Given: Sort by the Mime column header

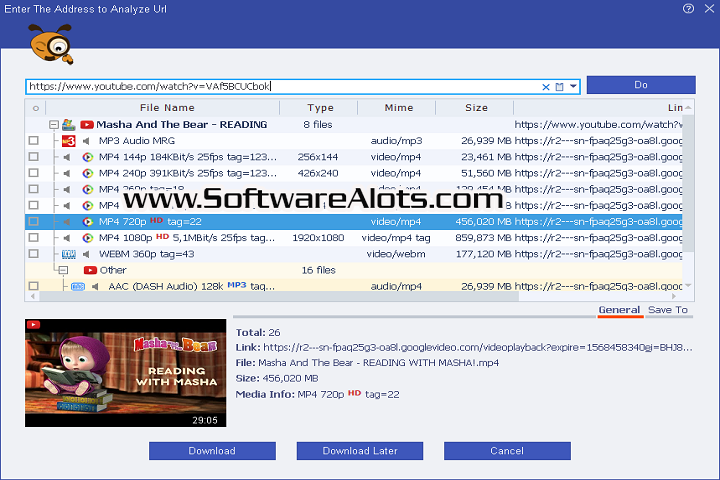Looking at the screenshot, I should [399, 108].
